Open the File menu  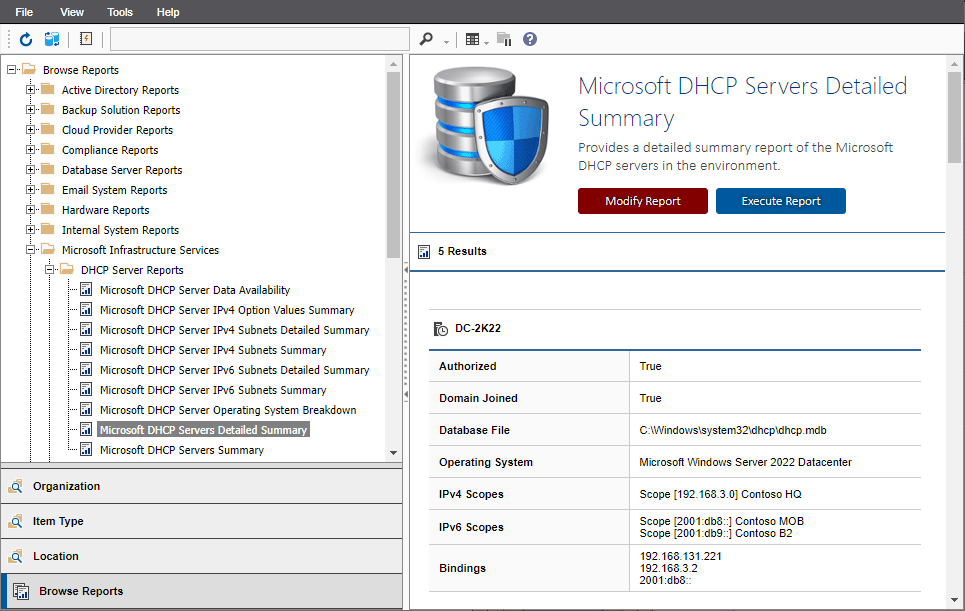tap(24, 12)
